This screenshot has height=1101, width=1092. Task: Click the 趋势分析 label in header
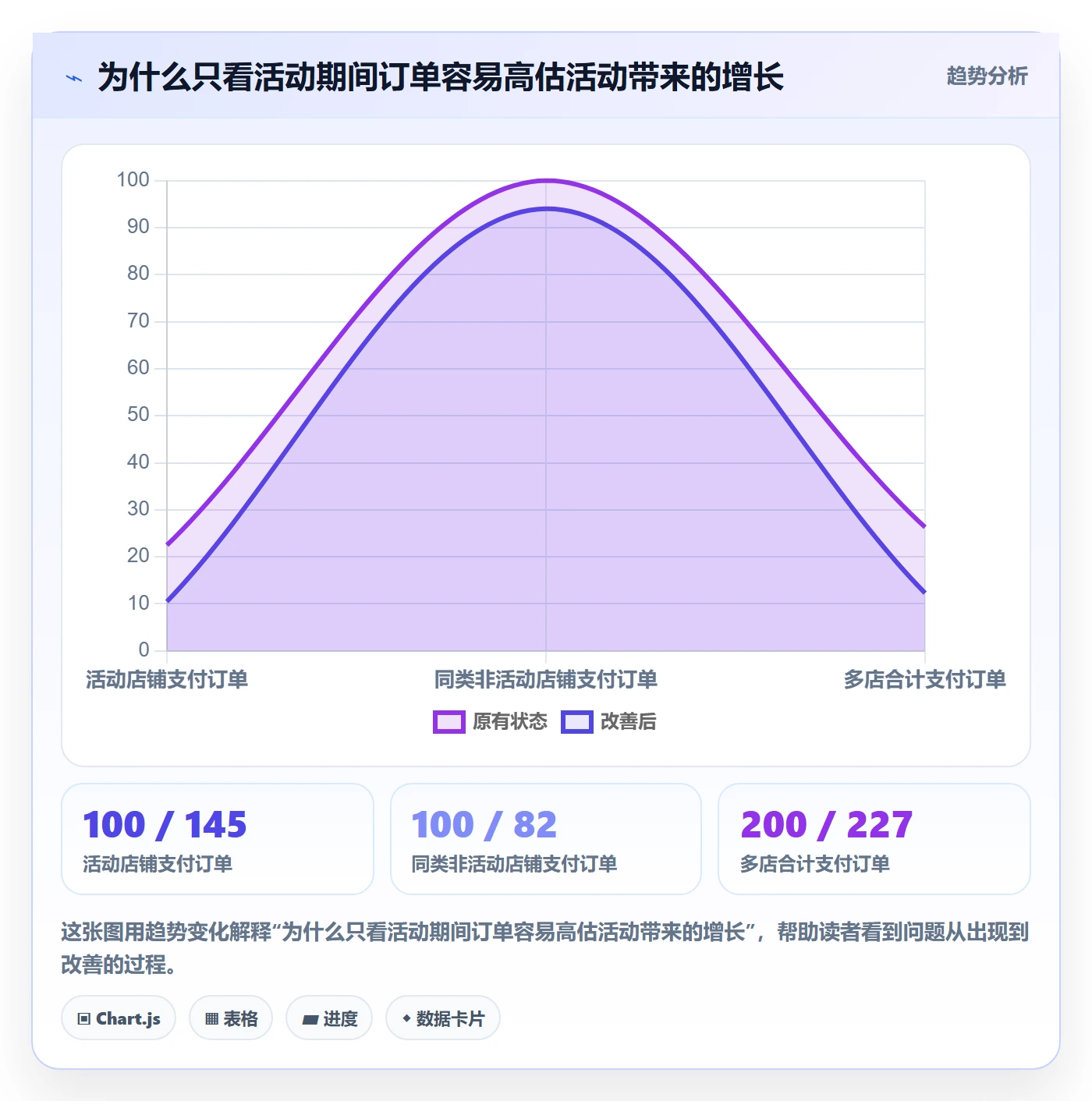(987, 76)
